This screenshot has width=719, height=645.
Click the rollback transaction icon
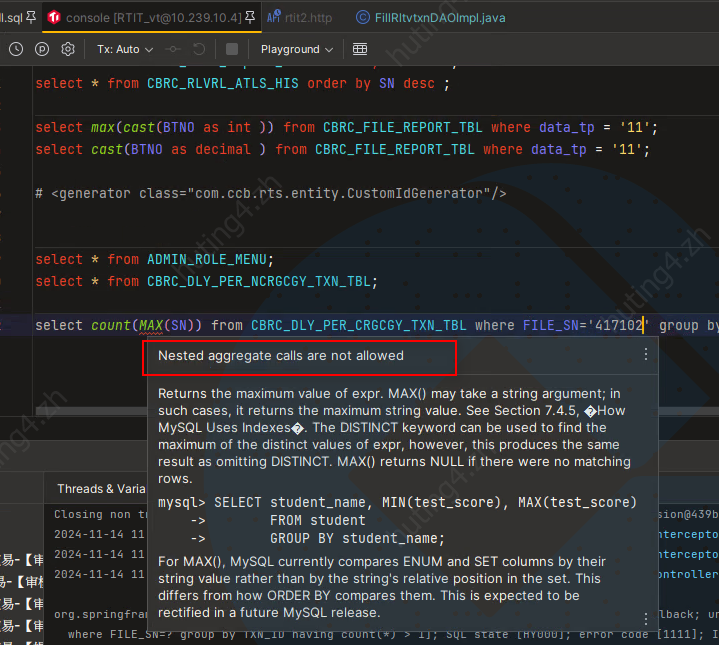[199, 49]
